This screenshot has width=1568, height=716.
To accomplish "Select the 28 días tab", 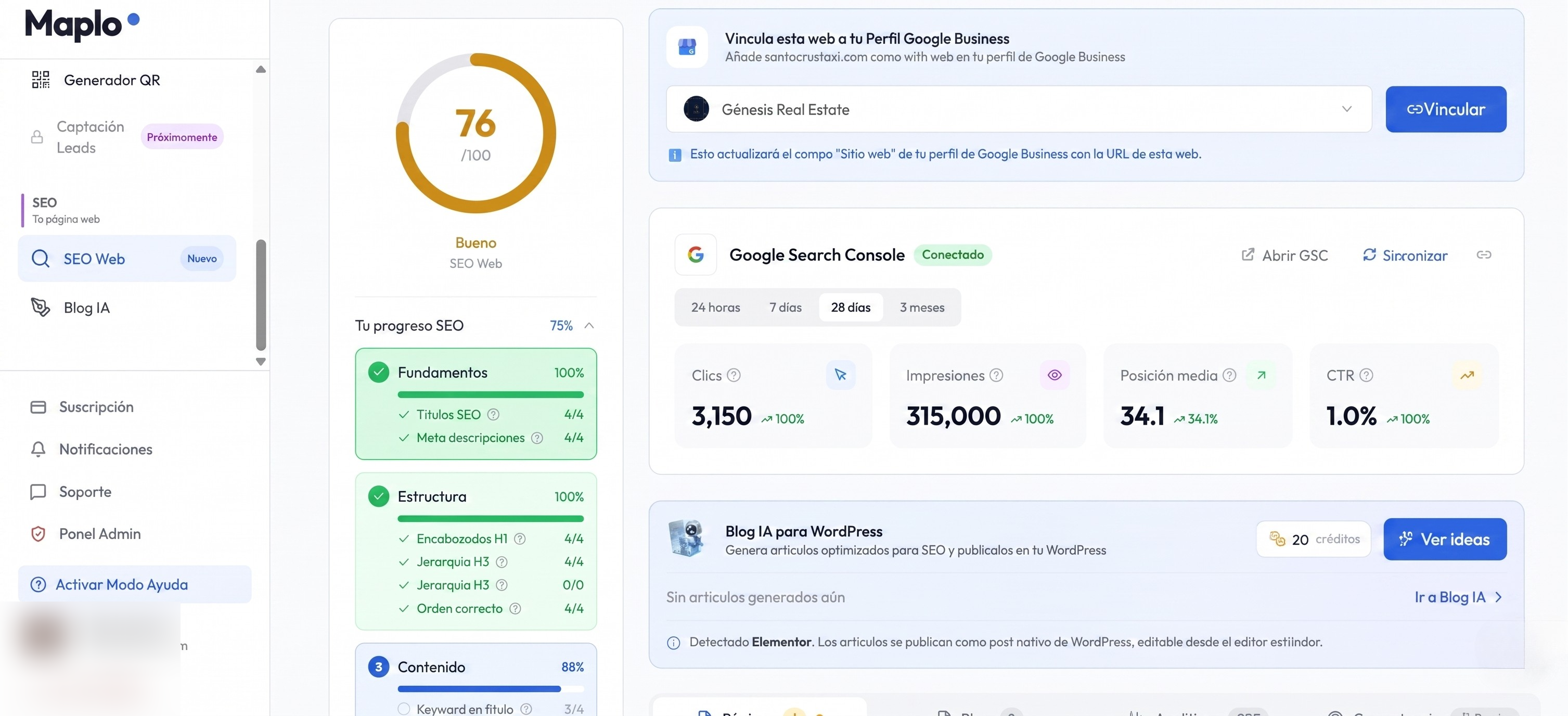I will click(x=851, y=308).
